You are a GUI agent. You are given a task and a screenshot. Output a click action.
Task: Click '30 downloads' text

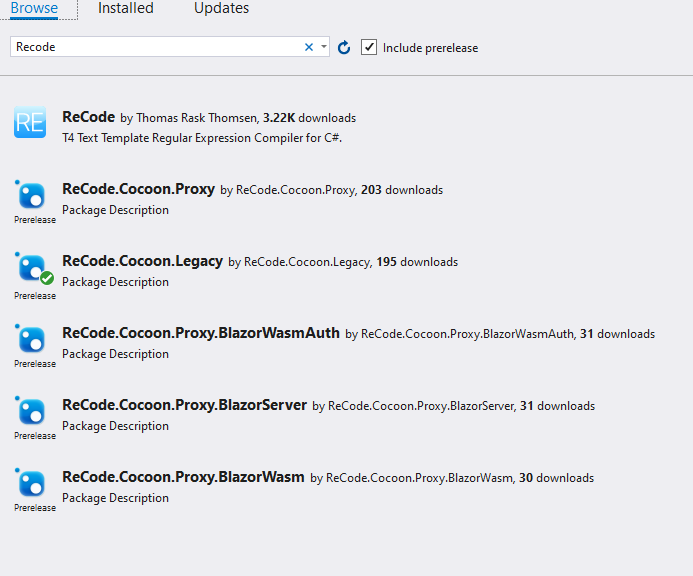point(556,478)
